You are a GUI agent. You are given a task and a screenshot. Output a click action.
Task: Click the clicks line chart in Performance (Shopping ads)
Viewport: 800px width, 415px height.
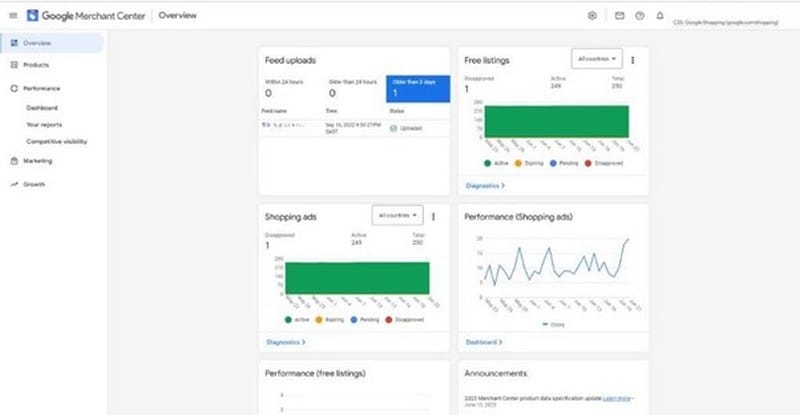[x=556, y=262]
